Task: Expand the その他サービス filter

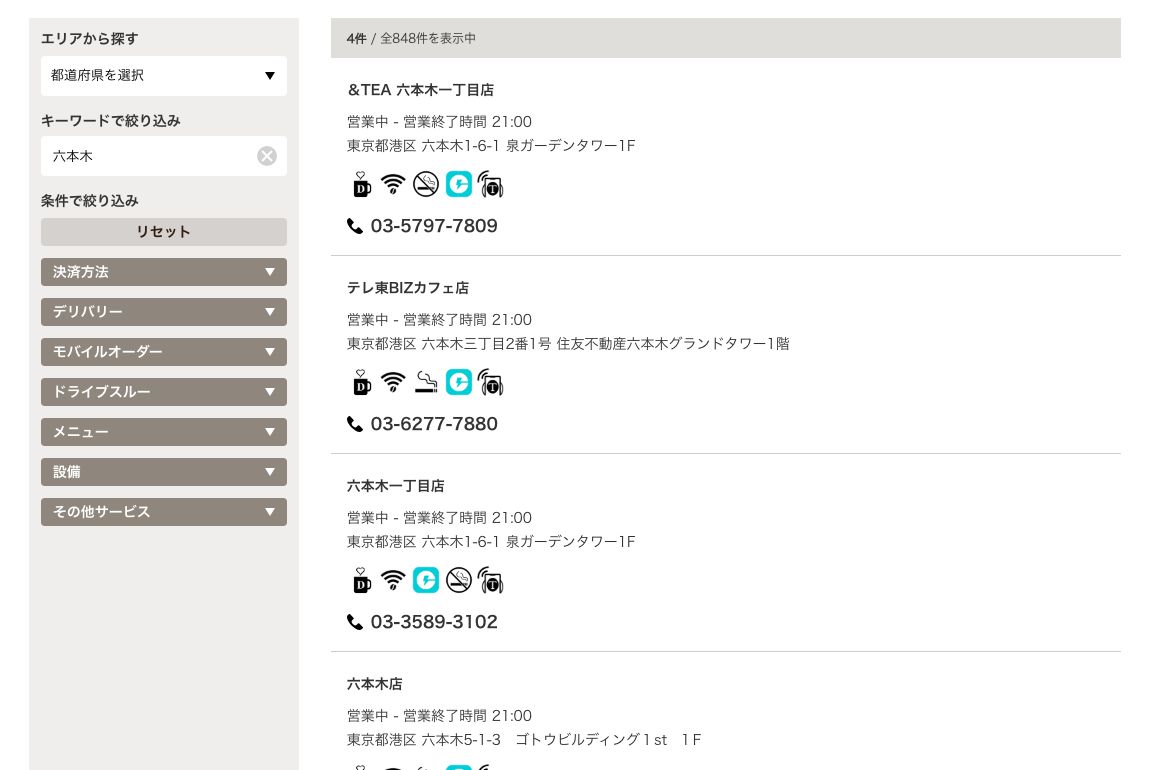Action: [x=164, y=512]
